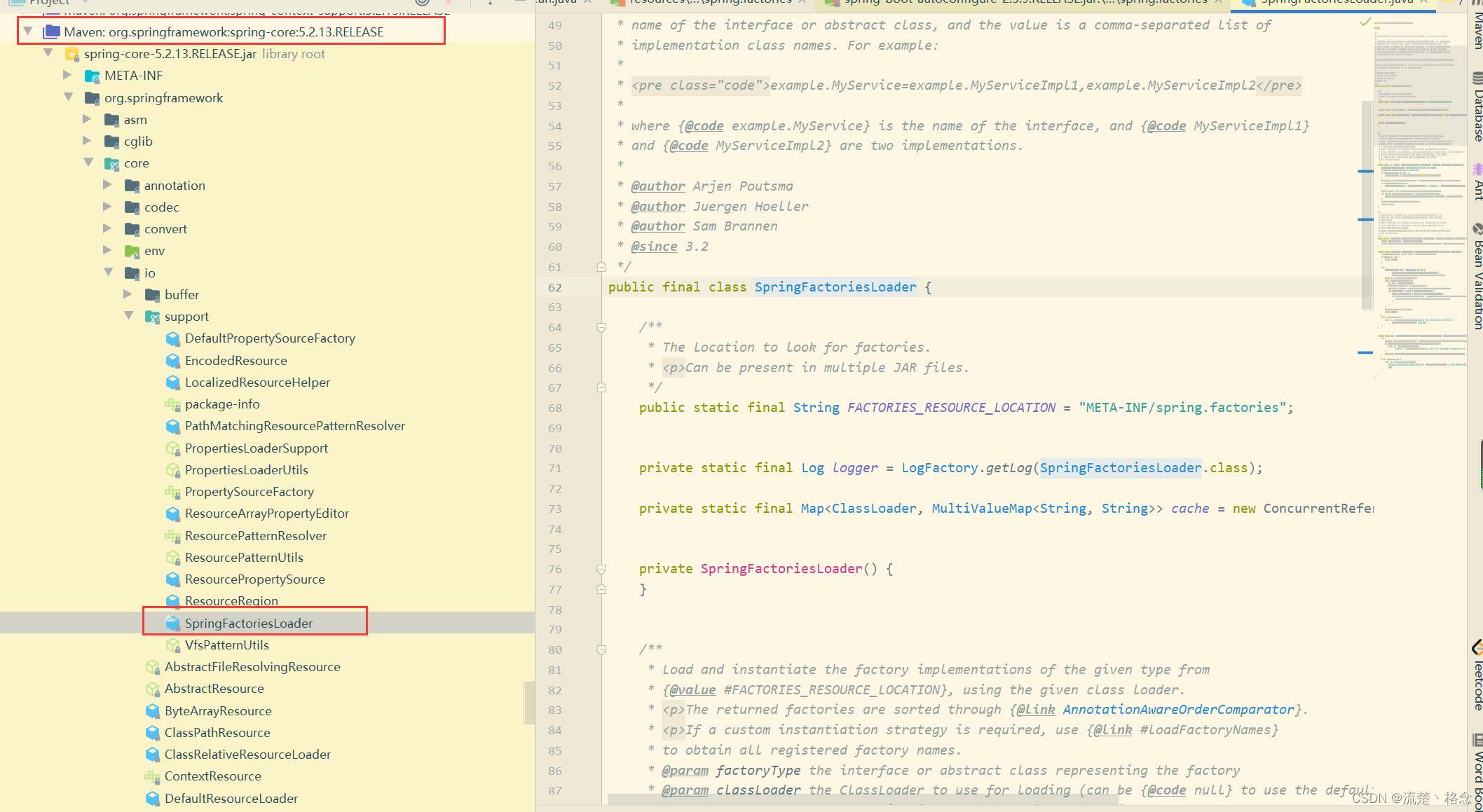Fold the Javadoc comment starting line 64
The image size is (1483, 812).
(601, 327)
